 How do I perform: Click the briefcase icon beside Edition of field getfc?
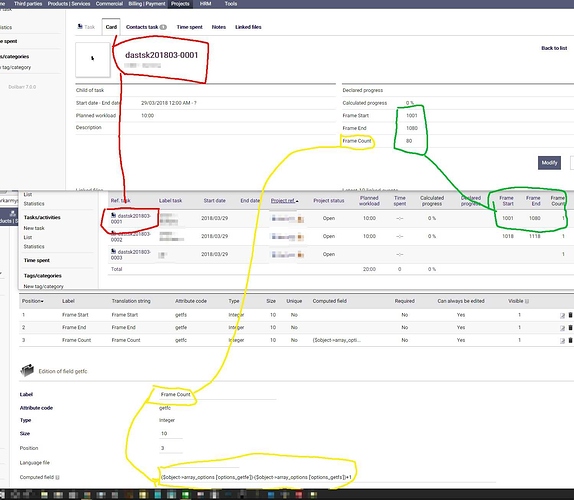coord(27,370)
